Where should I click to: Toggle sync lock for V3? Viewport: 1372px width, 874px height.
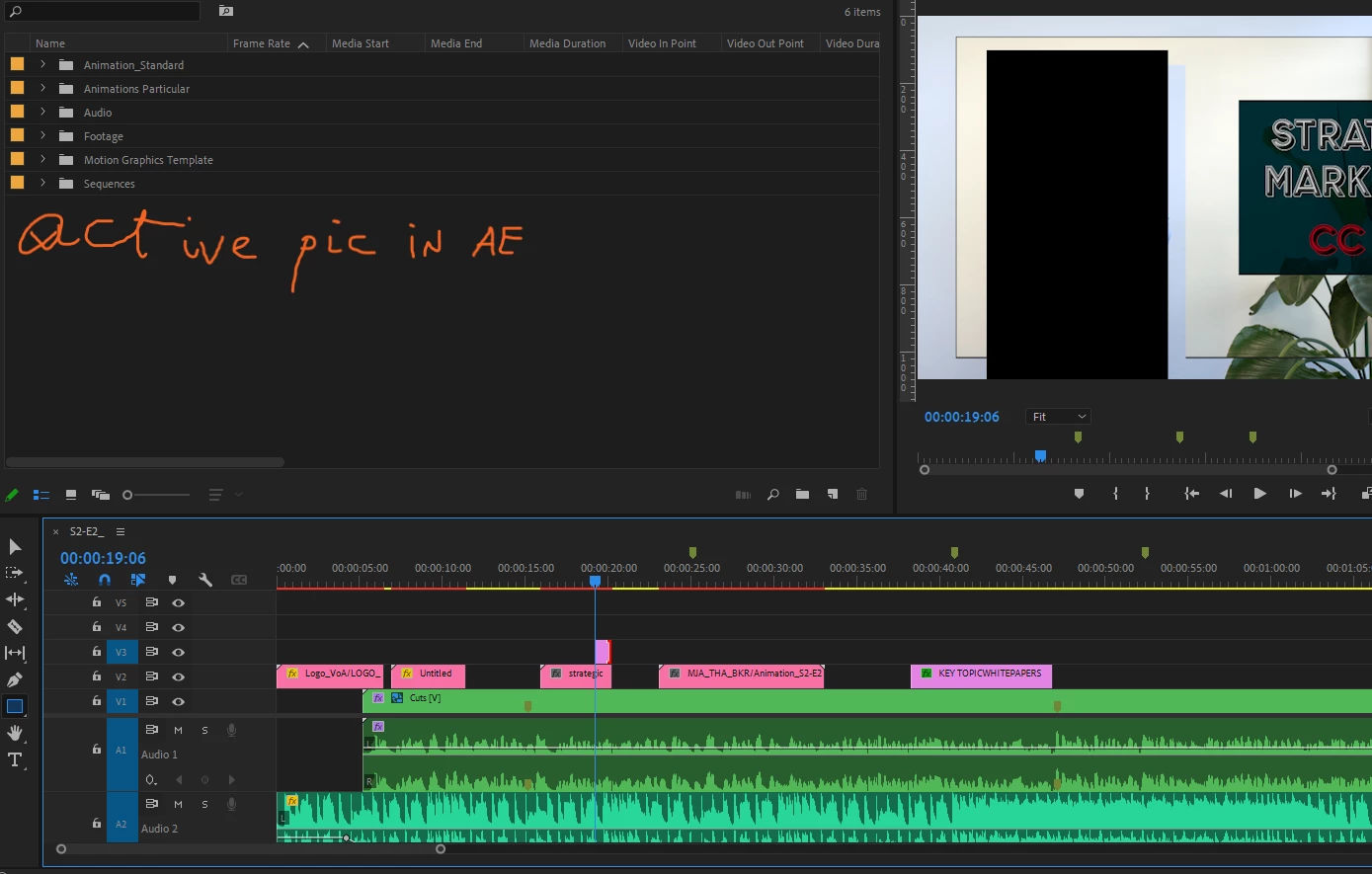pyautogui.click(x=152, y=652)
